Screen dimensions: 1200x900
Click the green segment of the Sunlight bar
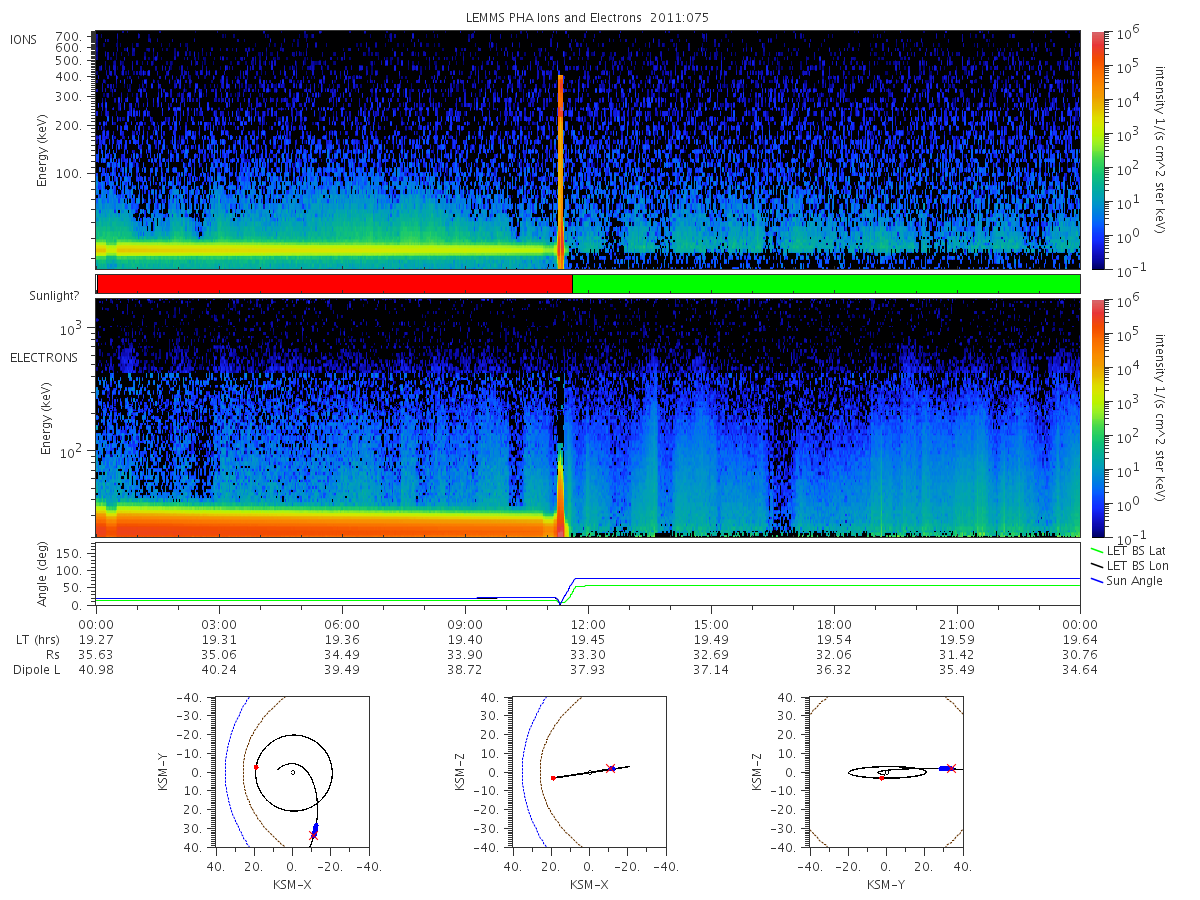tap(826, 284)
